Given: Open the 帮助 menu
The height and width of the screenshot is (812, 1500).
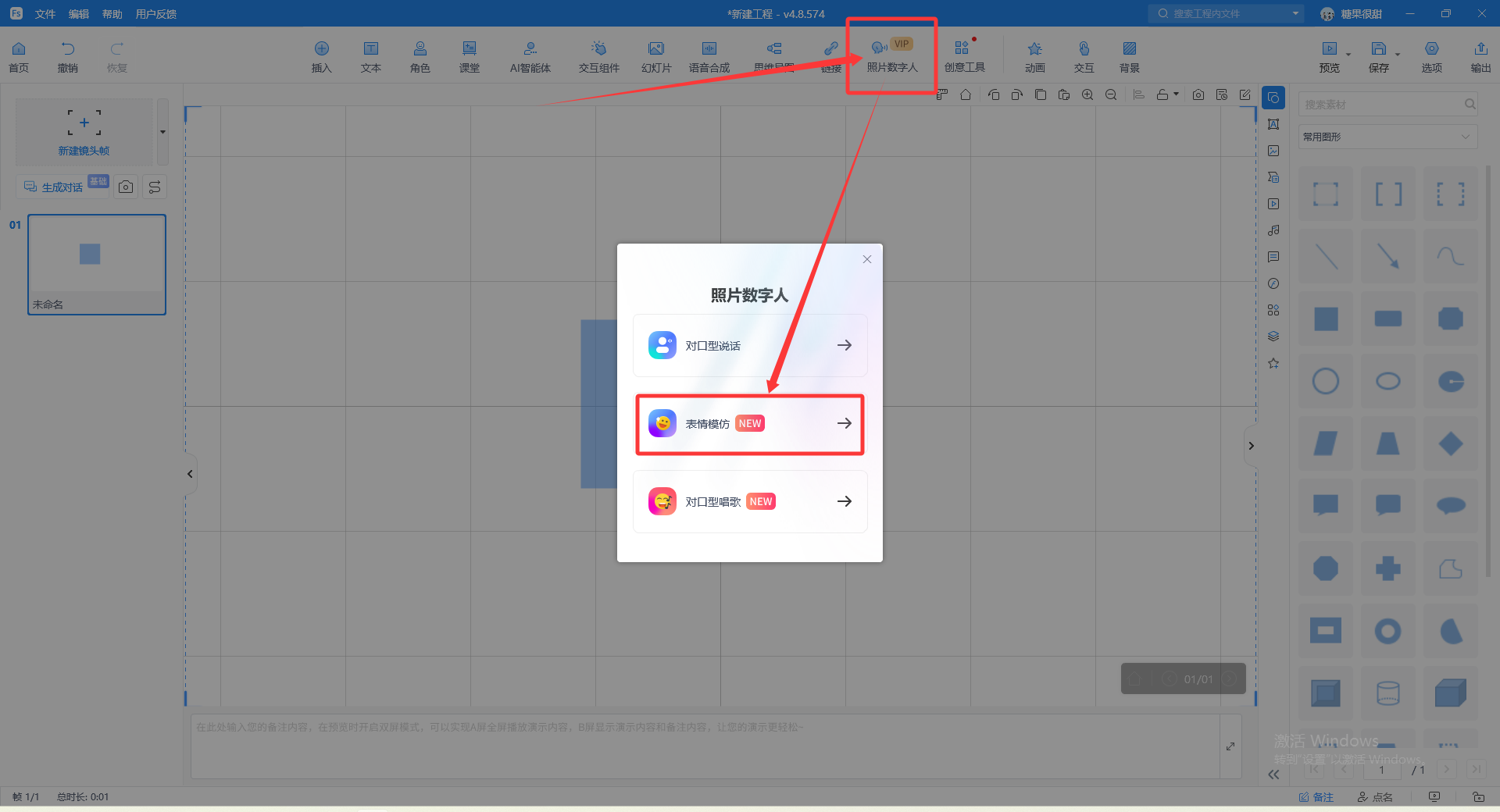Looking at the screenshot, I should point(112,14).
